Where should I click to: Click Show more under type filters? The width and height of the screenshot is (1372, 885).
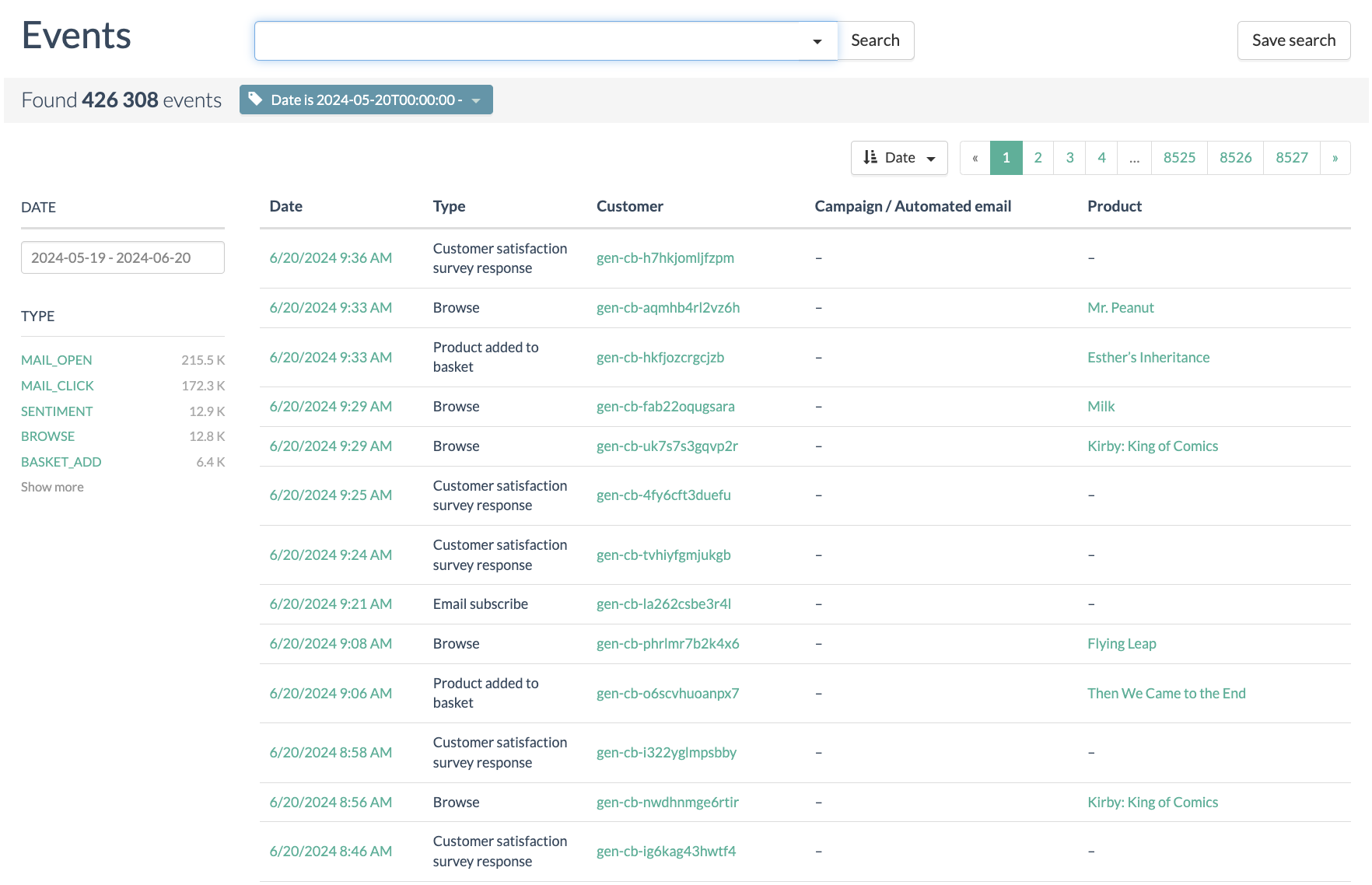click(52, 487)
